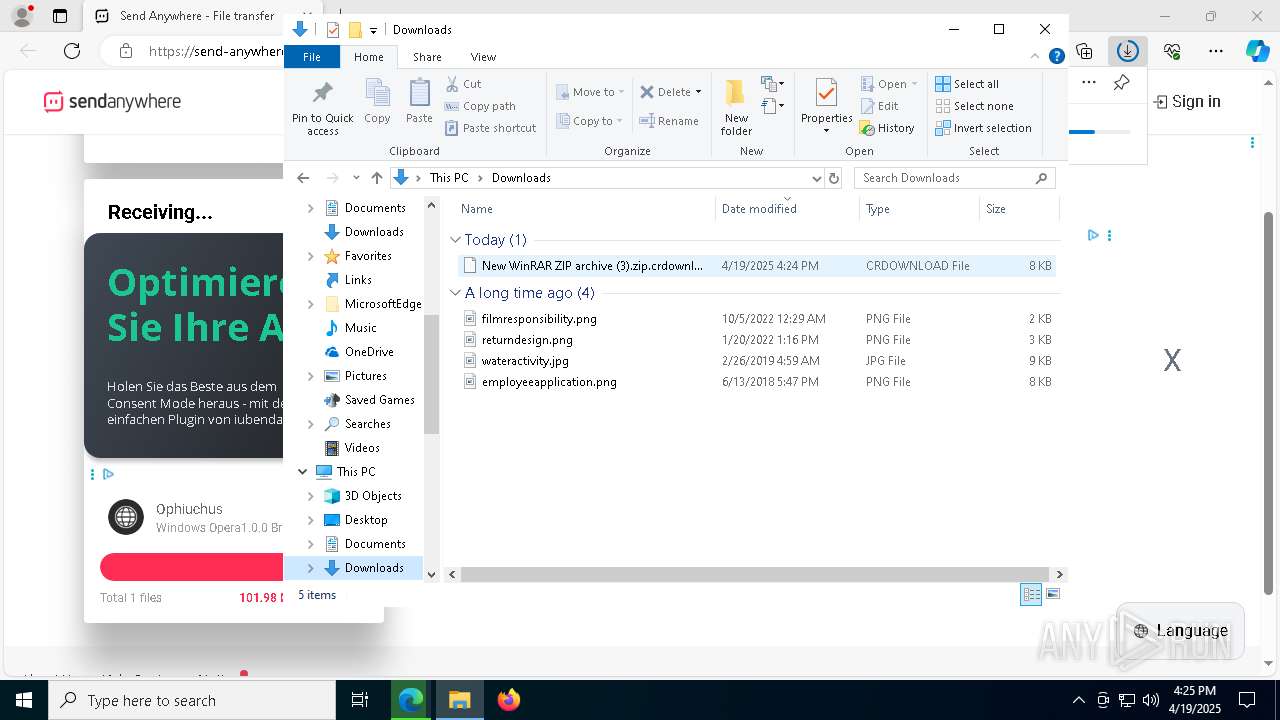
Task: Refresh the Edge browser page
Action: [72, 51]
